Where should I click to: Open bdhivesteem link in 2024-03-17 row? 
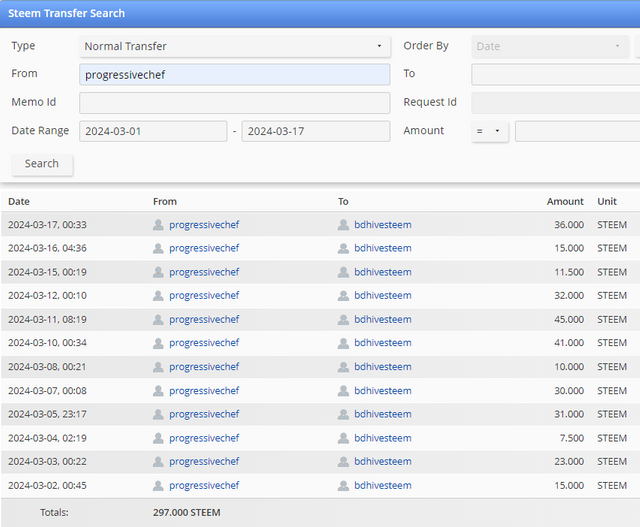click(383, 225)
